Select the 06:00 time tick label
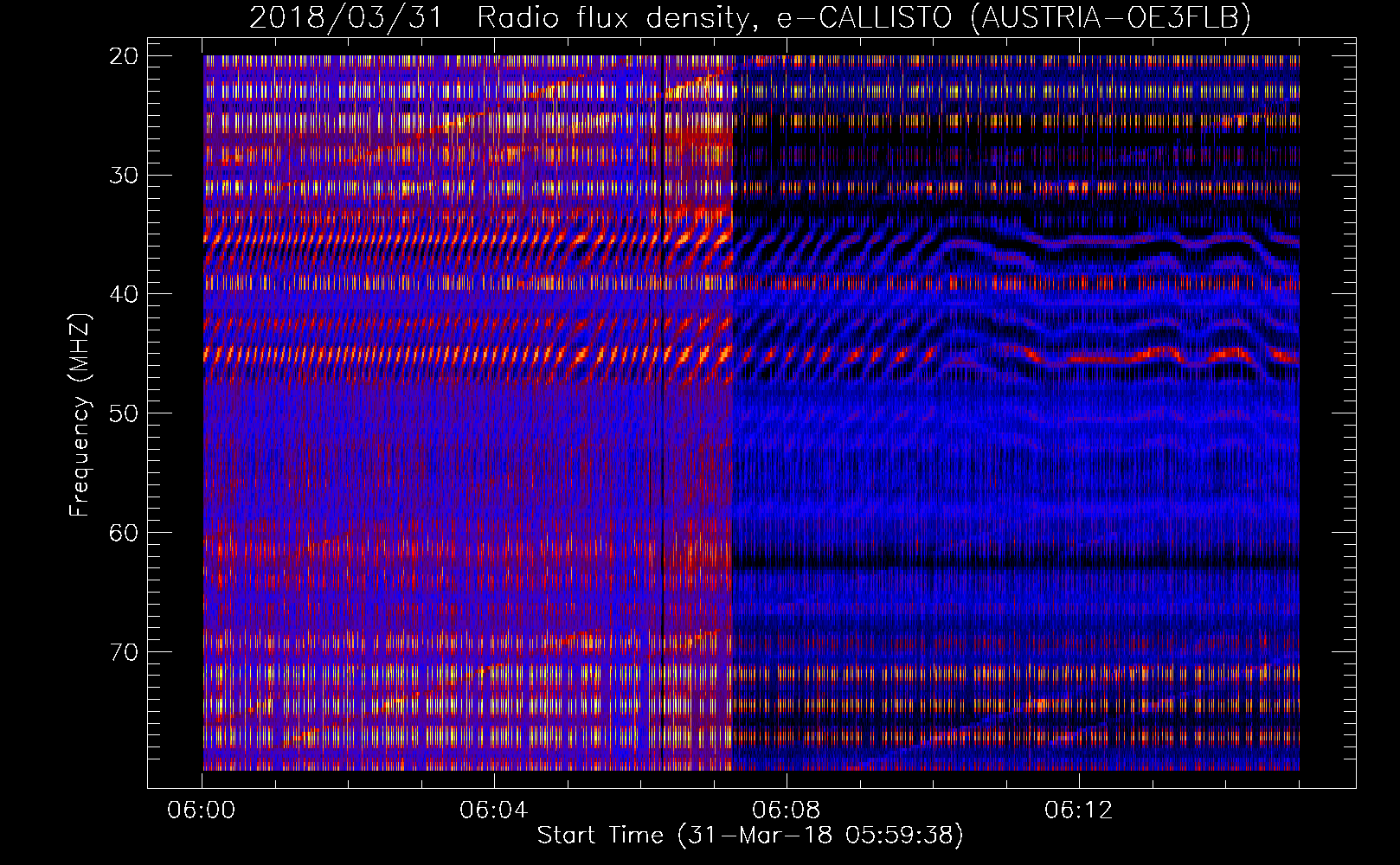The height and width of the screenshot is (865, 1400). pyautogui.click(x=202, y=811)
